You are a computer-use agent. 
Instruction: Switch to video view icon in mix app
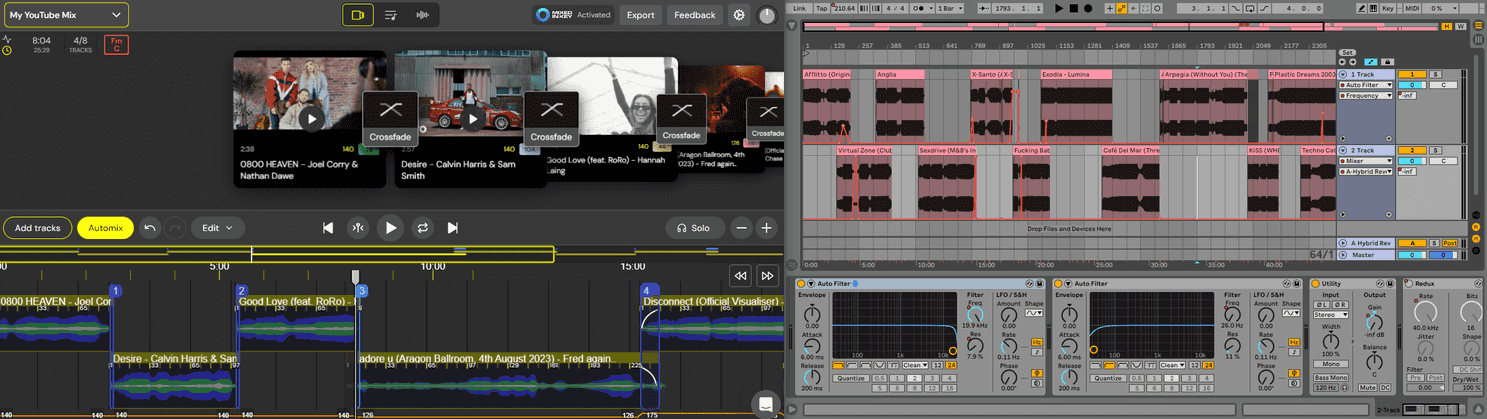point(357,15)
